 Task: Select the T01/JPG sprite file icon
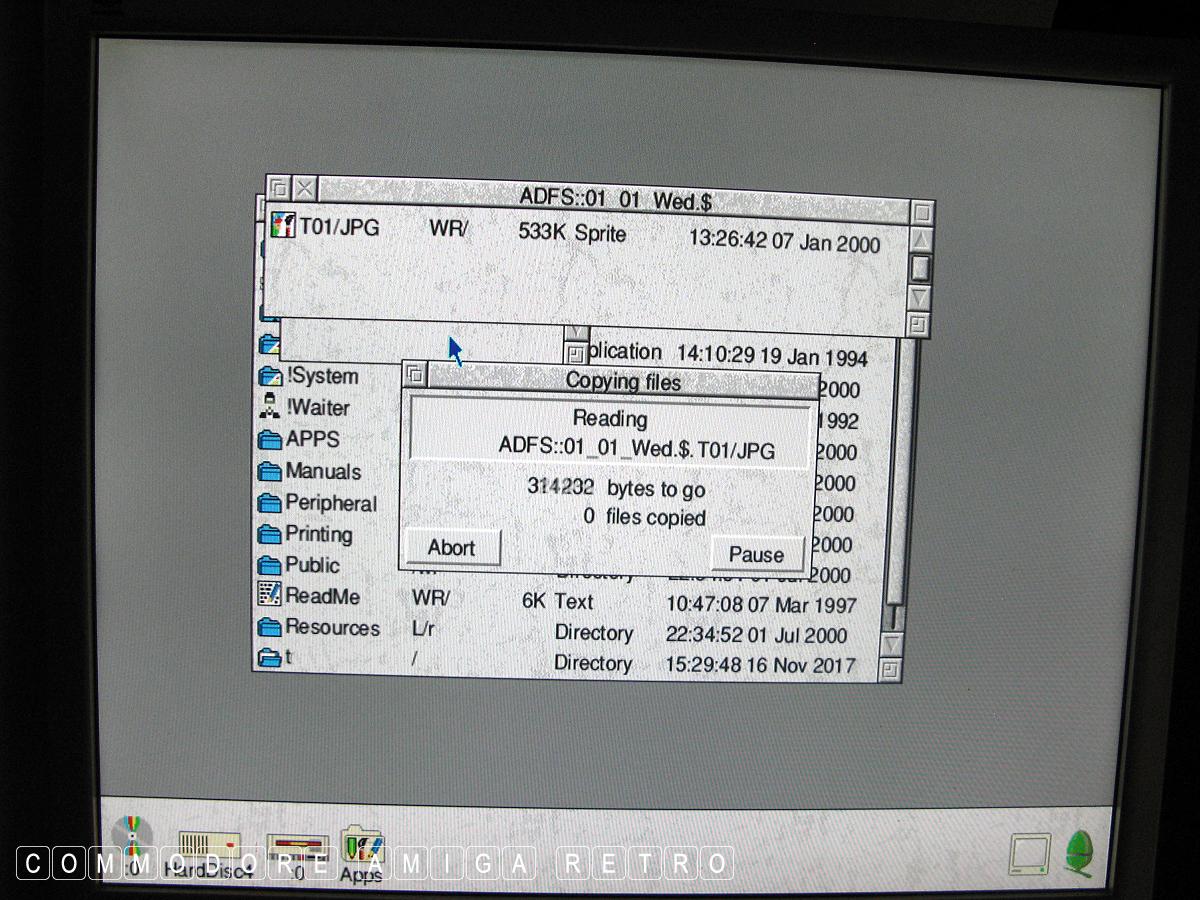[x=284, y=227]
